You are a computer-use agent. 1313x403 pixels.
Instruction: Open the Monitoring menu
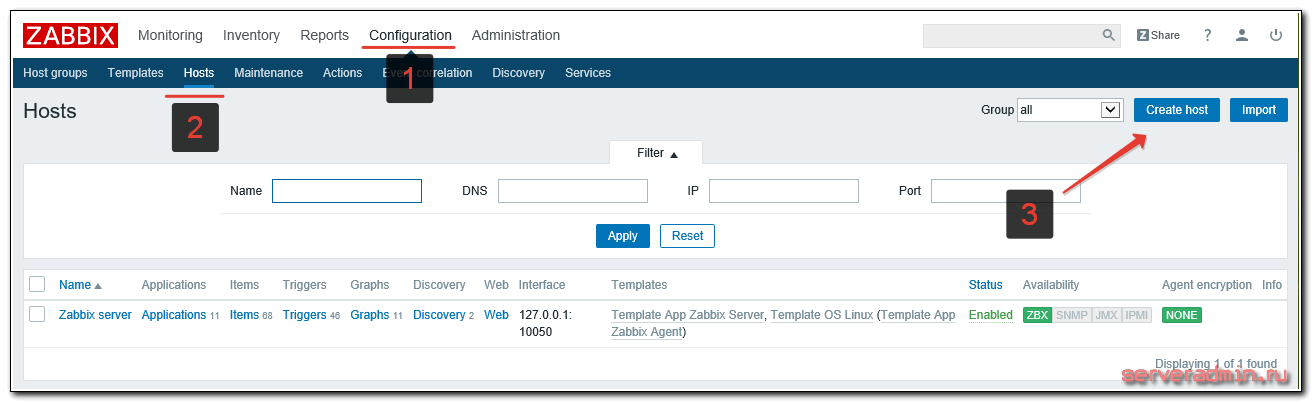[x=170, y=35]
